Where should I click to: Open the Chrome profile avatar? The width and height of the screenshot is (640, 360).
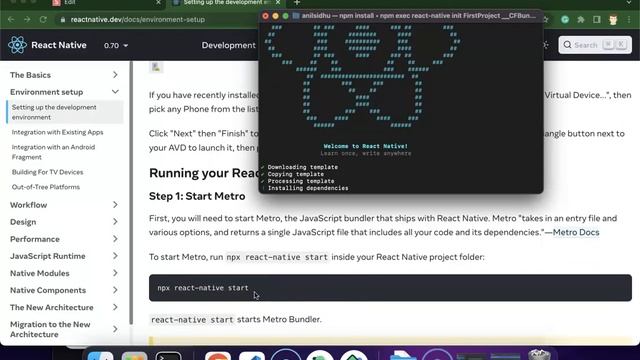point(613,19)
